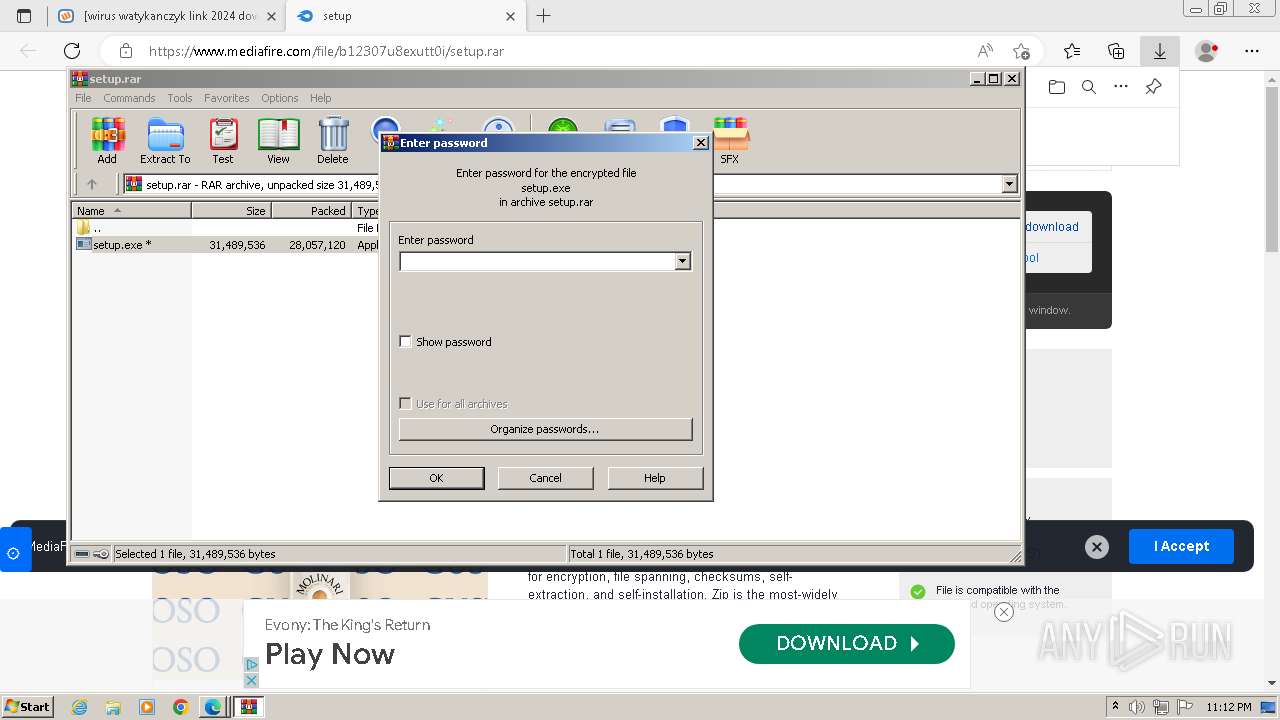Show hidden tray icons arrow
The image size is (1280, 720).
point(1115,707)
